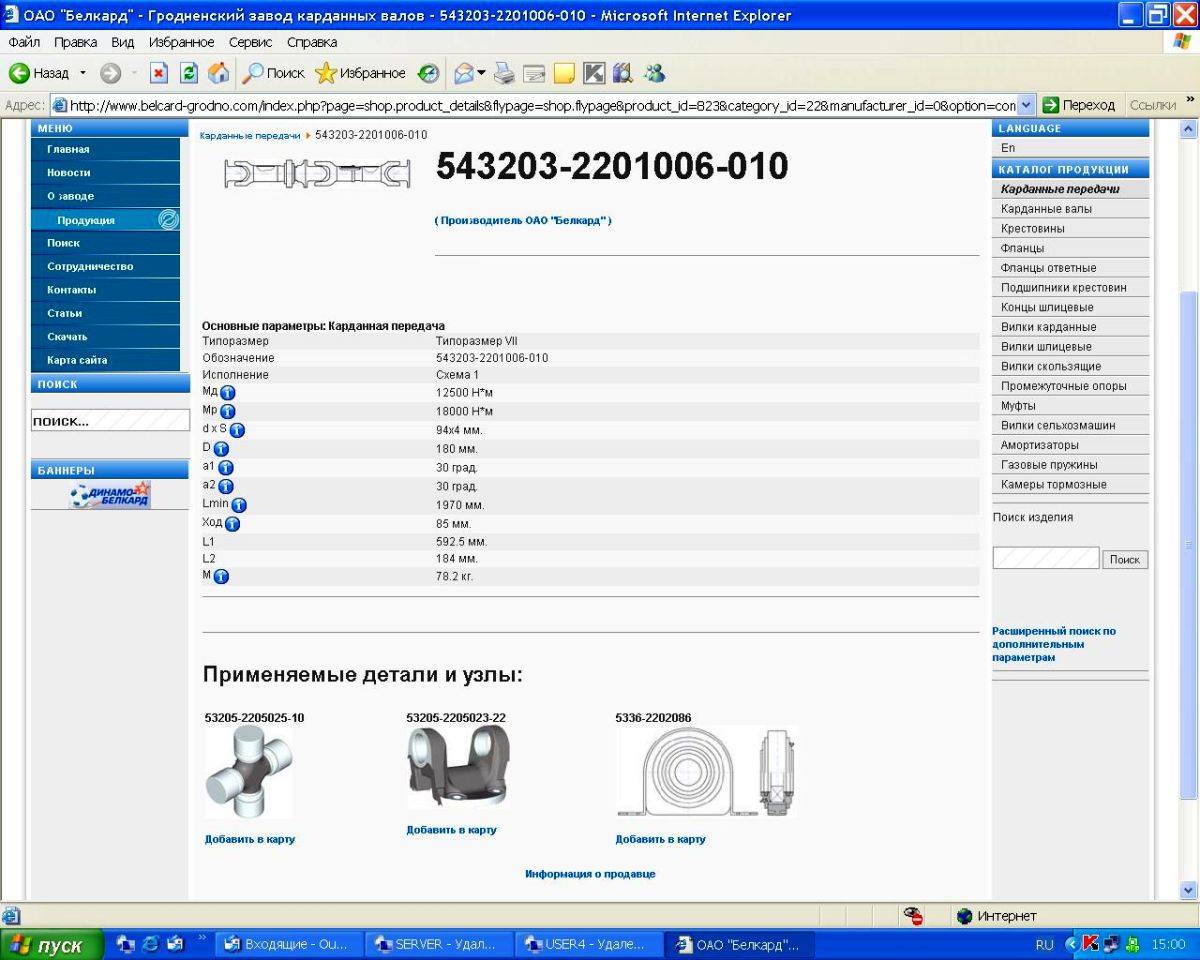Image resolution: width=1200 pixels, height=960 pixels.
Task: Open the Избранное menu
Action: tap(181, 42)
